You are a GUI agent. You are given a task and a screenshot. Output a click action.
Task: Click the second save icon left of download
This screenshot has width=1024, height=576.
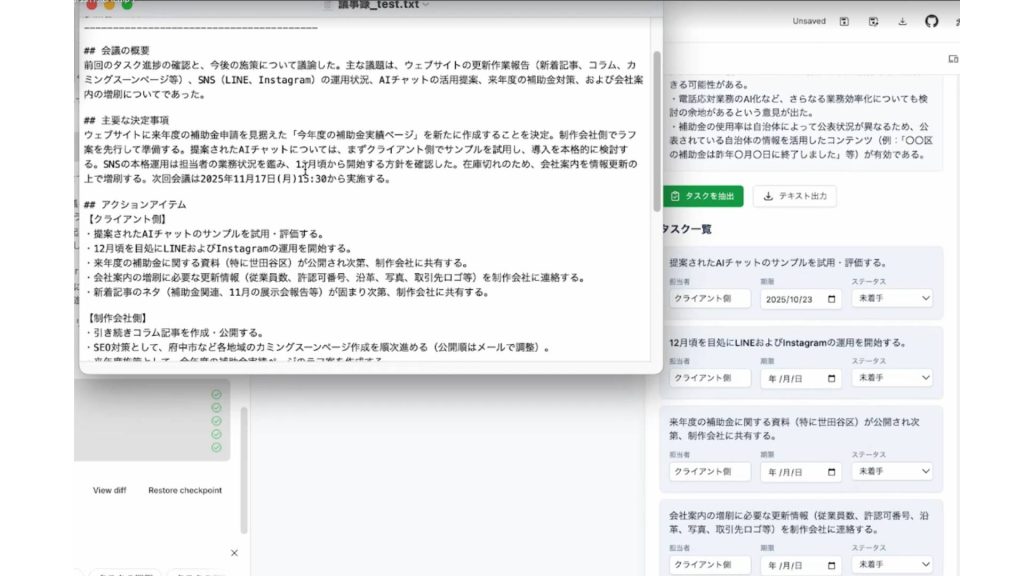coord(873,21)
